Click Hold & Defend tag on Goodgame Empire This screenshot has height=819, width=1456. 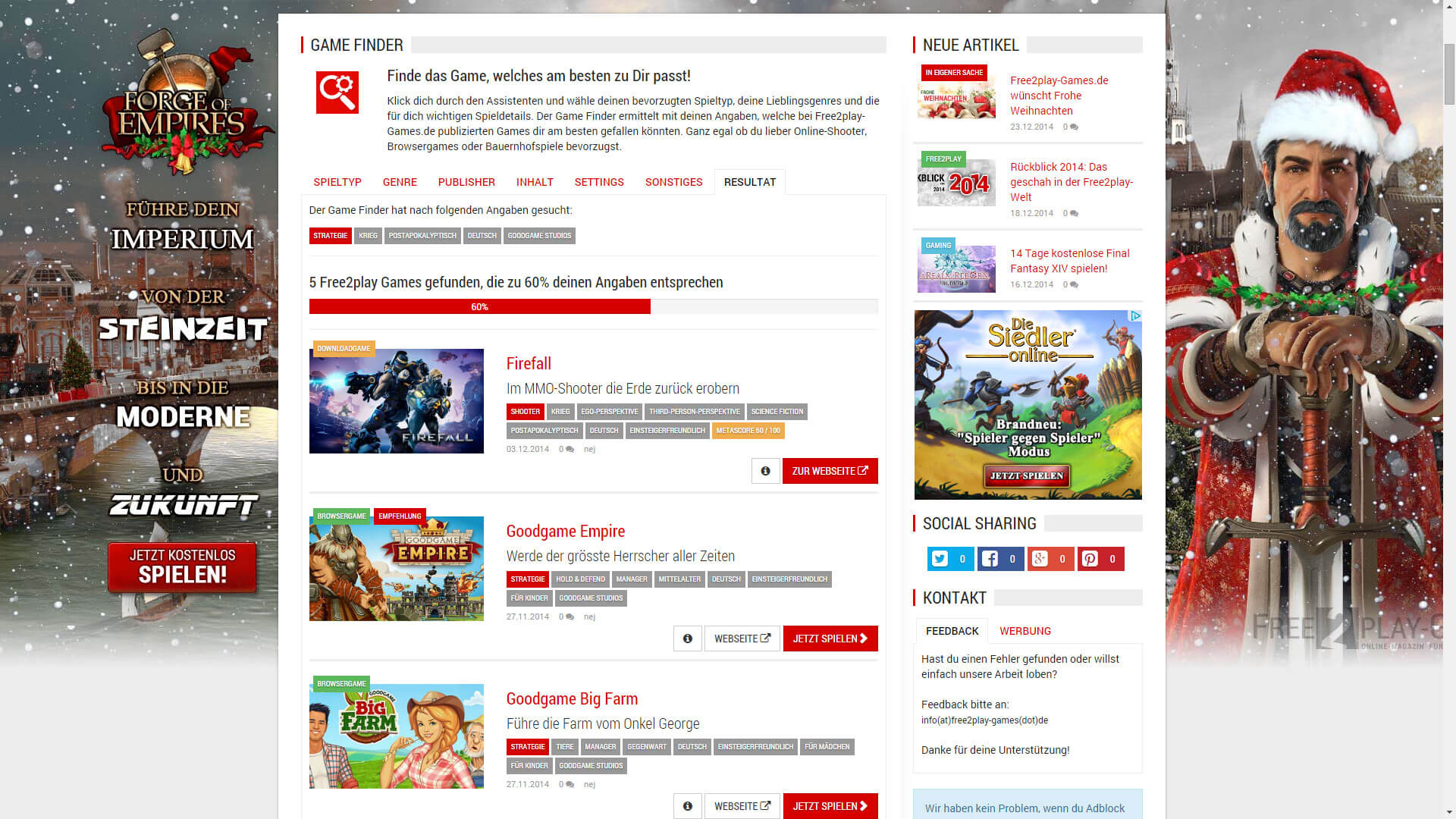click(x=580, y=579)
